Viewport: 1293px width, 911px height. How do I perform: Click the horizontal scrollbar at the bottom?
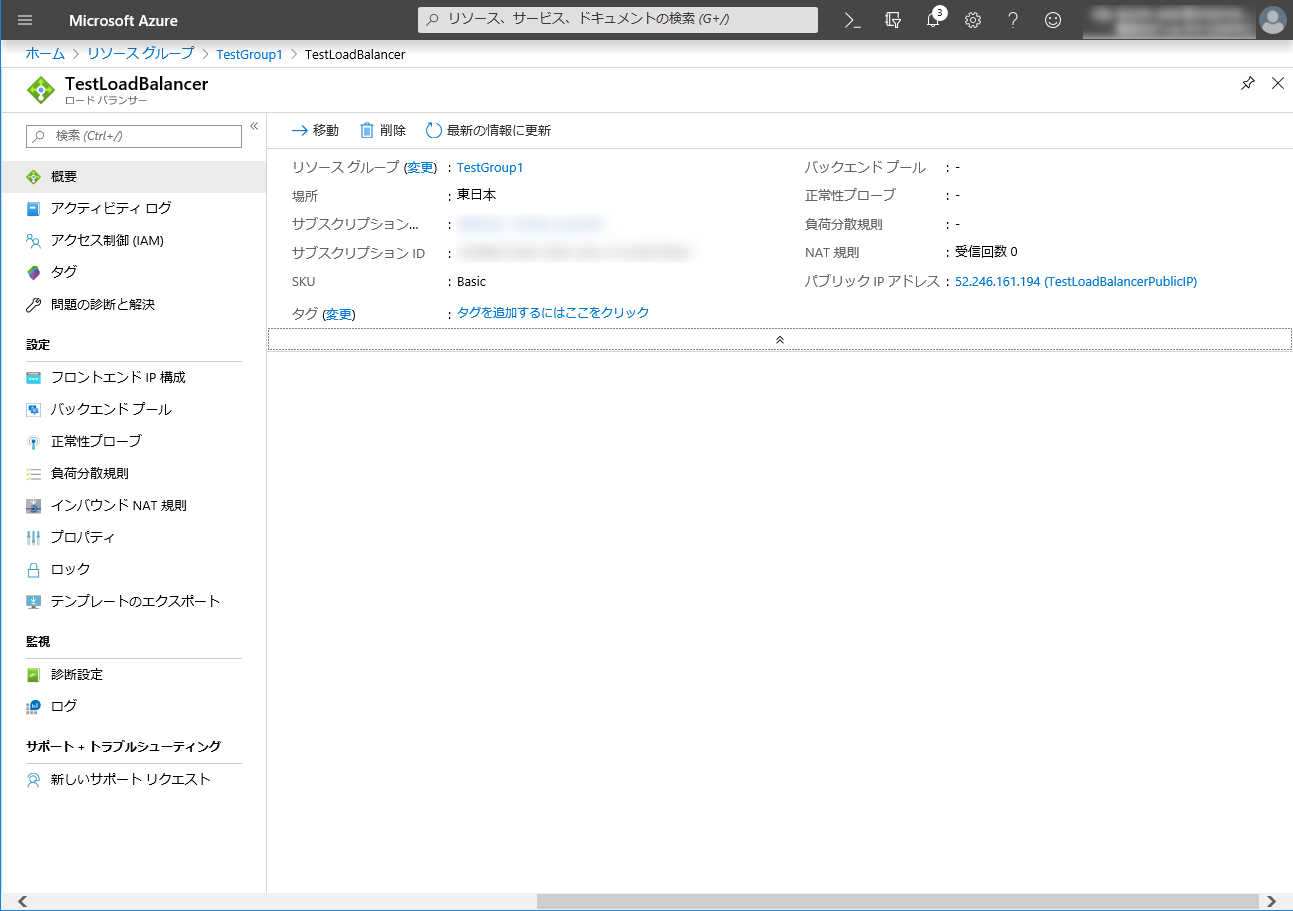[x=900, y=901]
